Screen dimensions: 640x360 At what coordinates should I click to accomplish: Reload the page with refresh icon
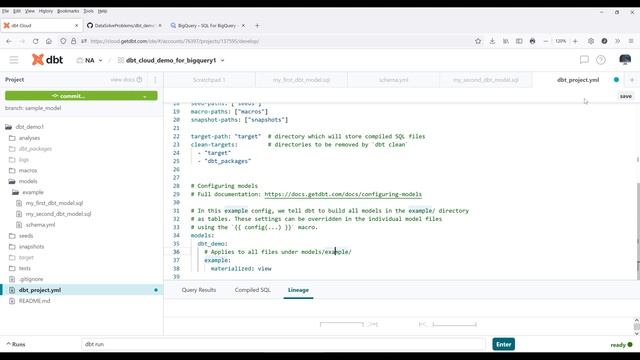tap(36, 41)
